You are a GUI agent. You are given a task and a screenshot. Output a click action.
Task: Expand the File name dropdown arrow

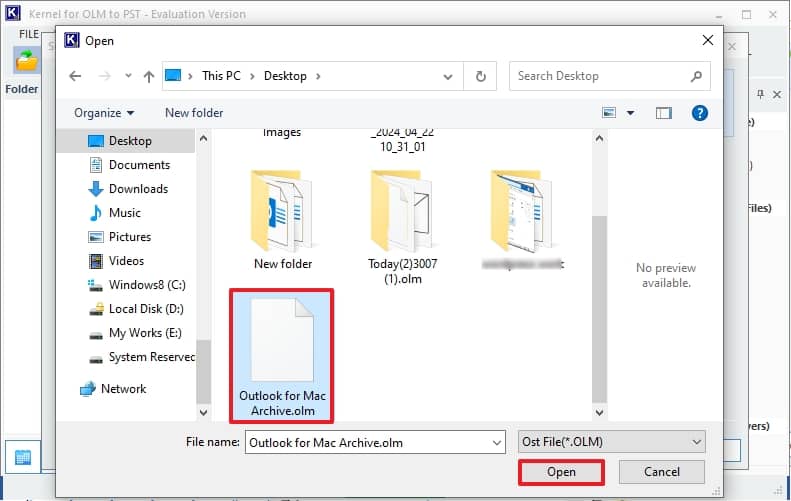[x=497, y=442]
